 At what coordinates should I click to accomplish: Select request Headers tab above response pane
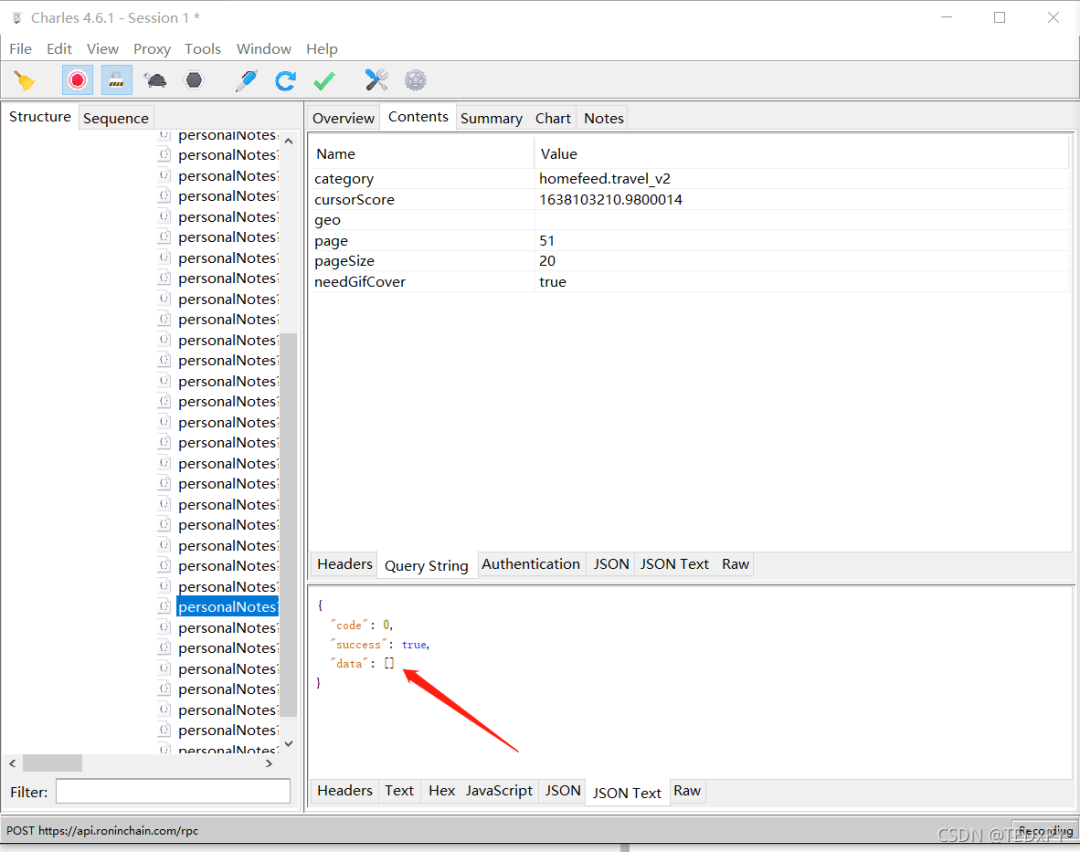344,564
